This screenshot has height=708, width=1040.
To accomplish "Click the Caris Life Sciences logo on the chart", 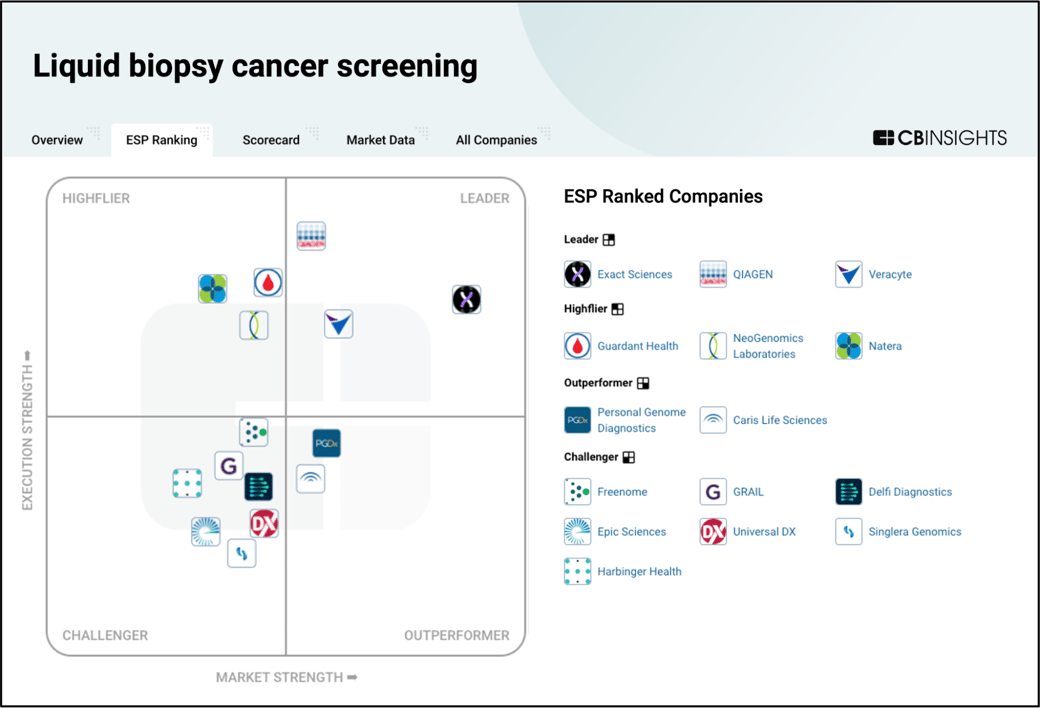I will pos(310,478).
